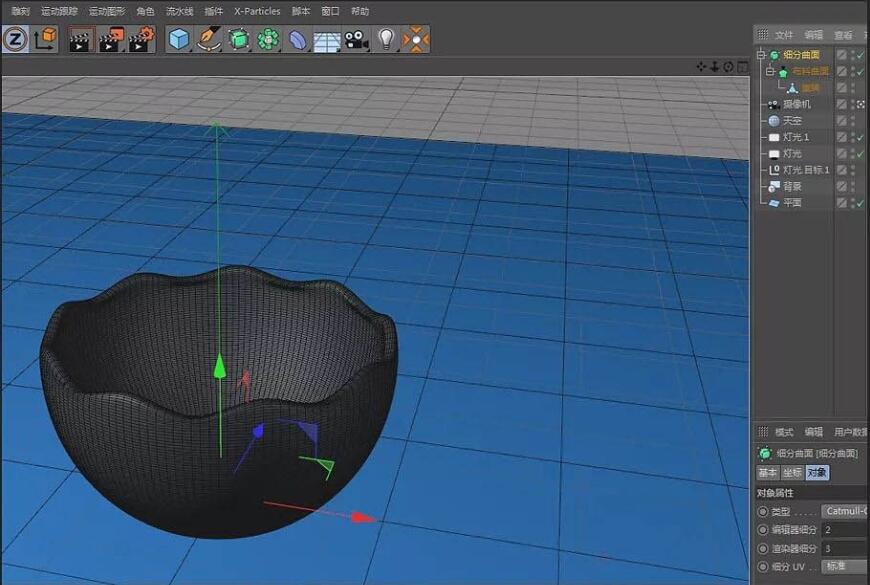Add a Cube primitive object
Screen dimensions: 870x585
pyautogui.click(x=179, y=39)
